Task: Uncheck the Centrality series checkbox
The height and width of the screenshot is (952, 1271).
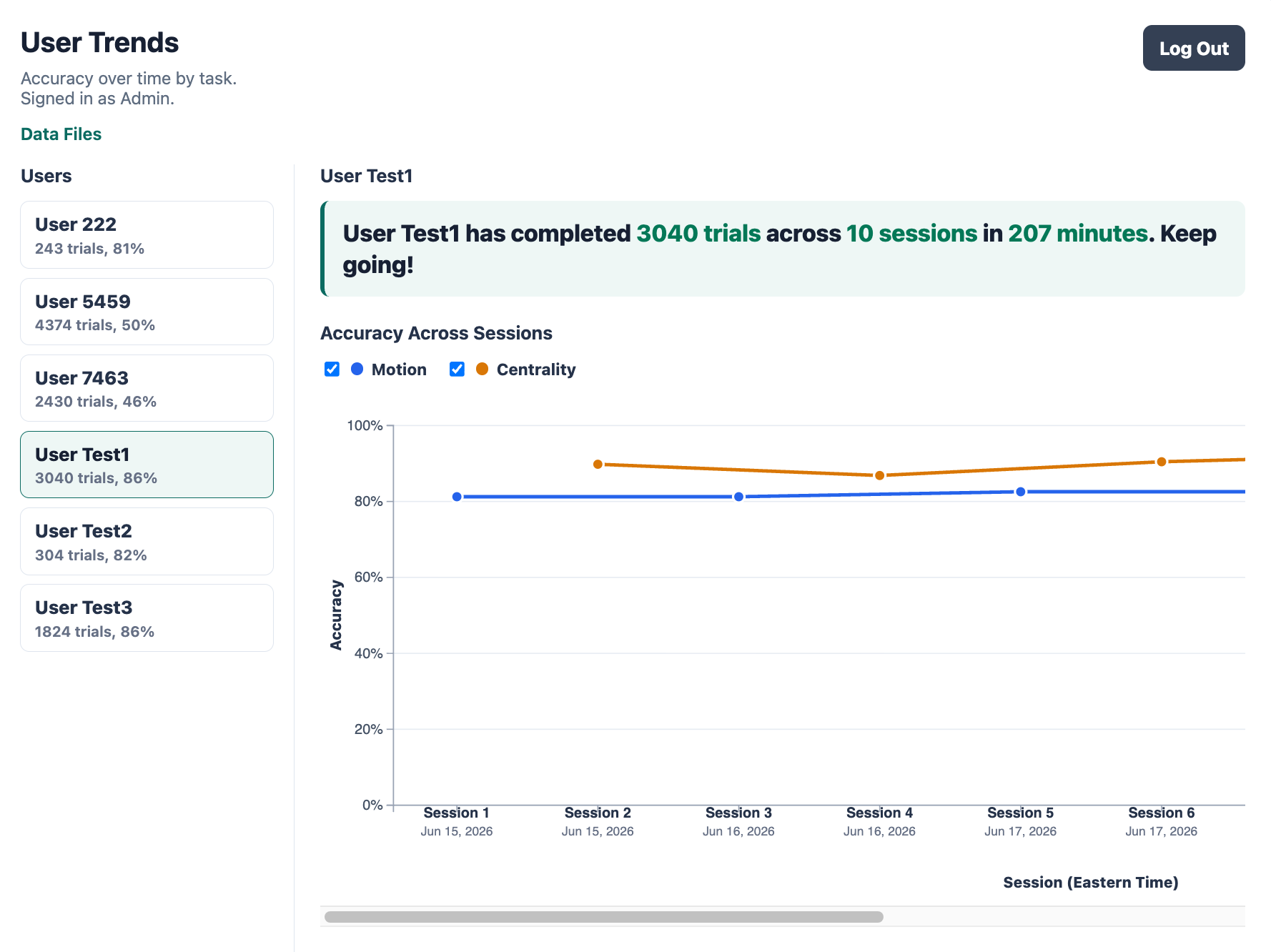Action: click(x=457, y=369)
